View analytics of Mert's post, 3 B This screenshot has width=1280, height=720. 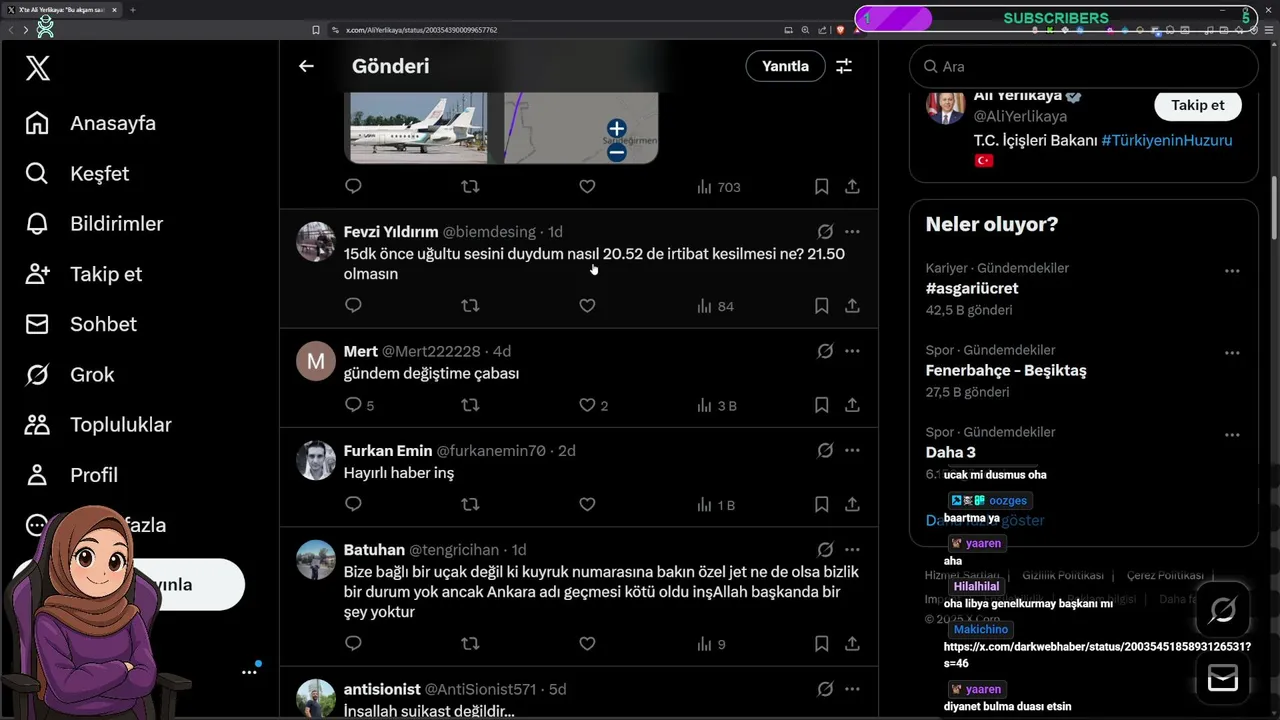[x=716, y=405]
